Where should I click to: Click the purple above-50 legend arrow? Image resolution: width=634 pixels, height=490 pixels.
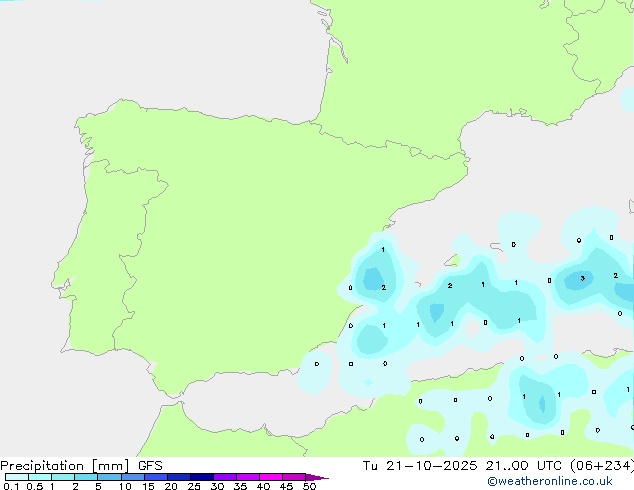(317, 477)
